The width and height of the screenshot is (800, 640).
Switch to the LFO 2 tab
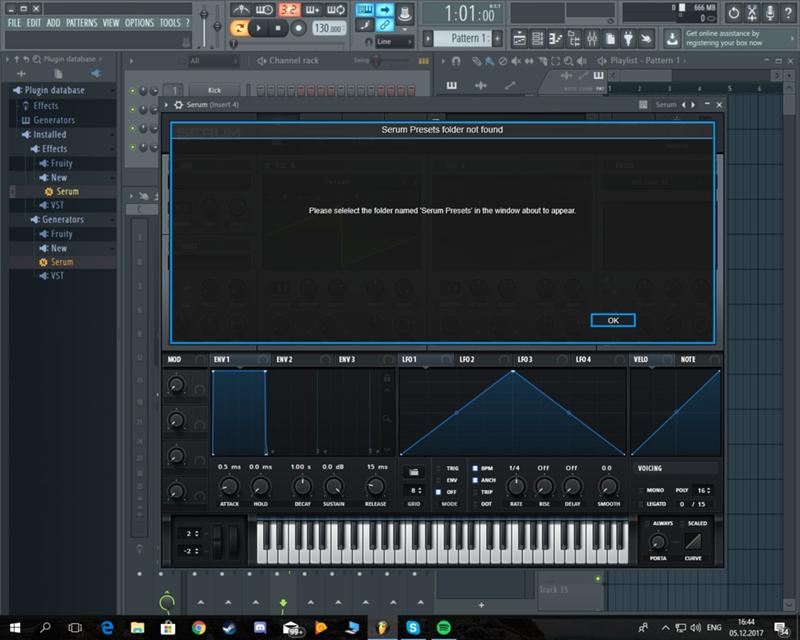[x=467, y=359]
